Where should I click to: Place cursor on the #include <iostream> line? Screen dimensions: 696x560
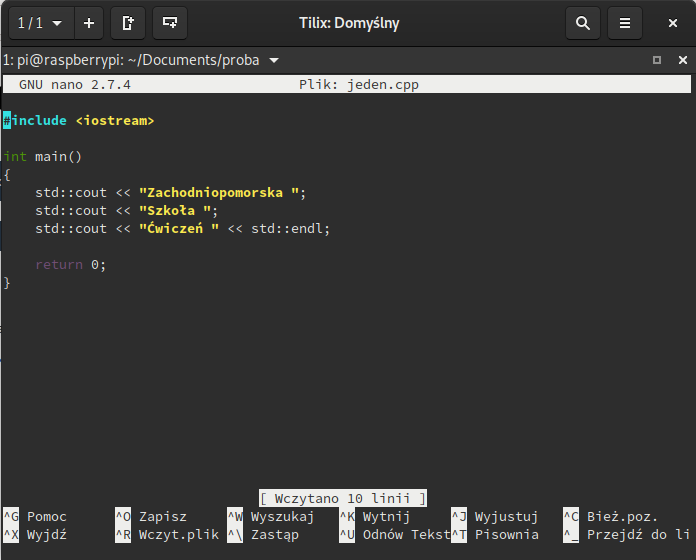(x=80, y=121)
